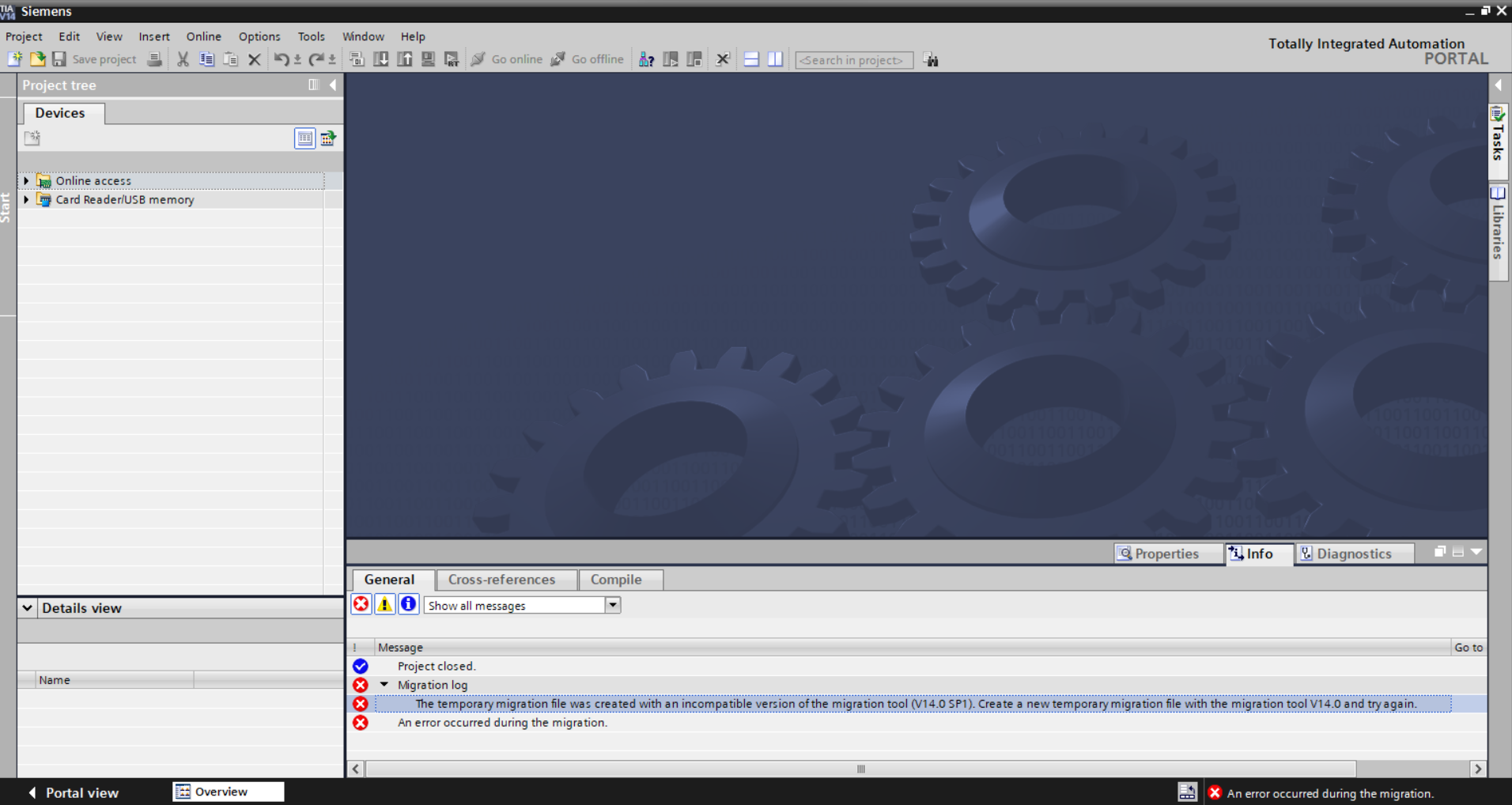The image size is (1512, 805).
Task: Click the Undo arrow icon
Action: tap(281, 59)
